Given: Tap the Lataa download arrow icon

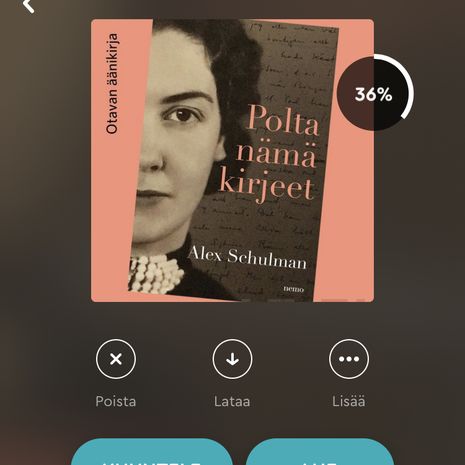Looking at the screenshot, I should (x=232, y=359).
